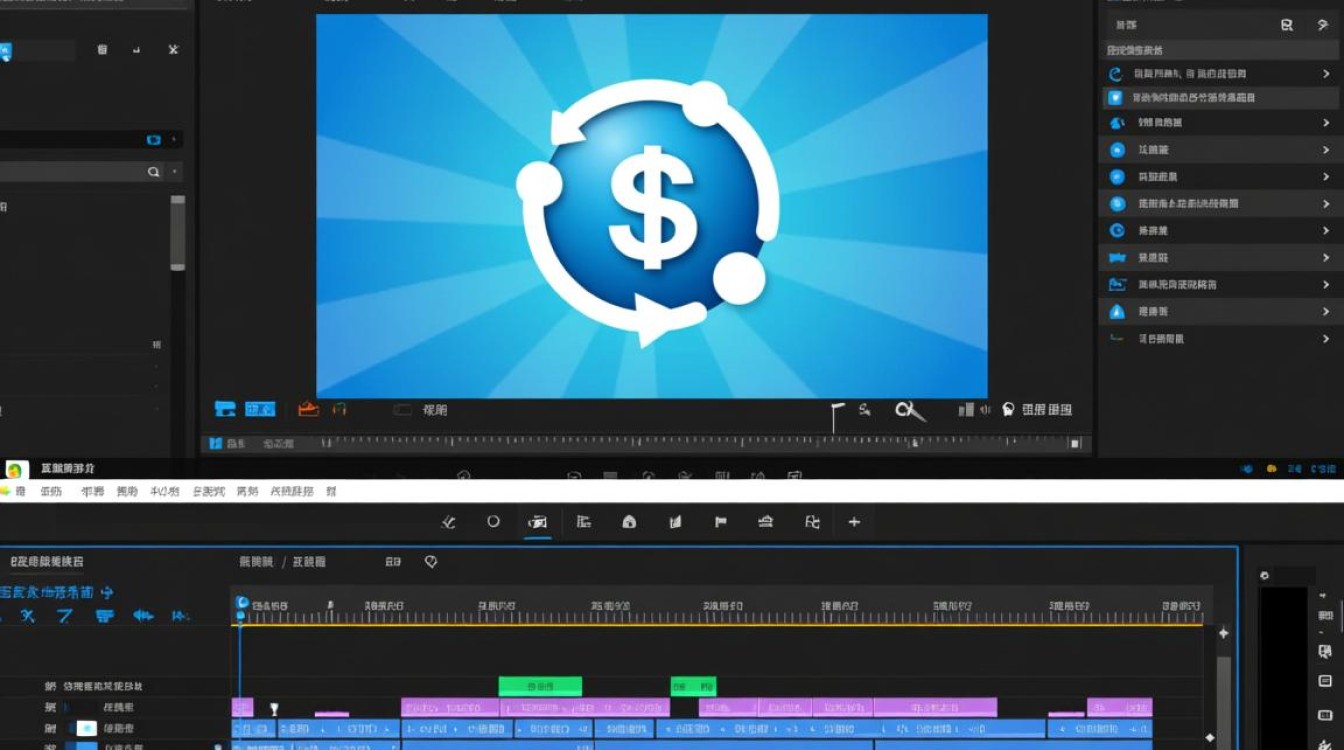Click the book-shaped icon left of the flag icon
Screen dimensions: 1344x750
675,522
